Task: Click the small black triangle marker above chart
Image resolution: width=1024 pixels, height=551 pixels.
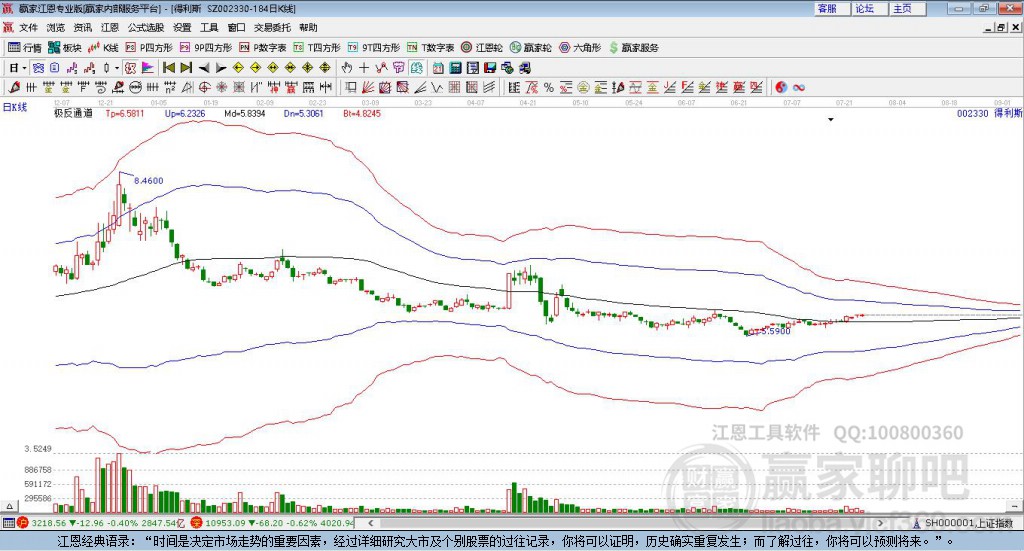Action: point(831,119)
